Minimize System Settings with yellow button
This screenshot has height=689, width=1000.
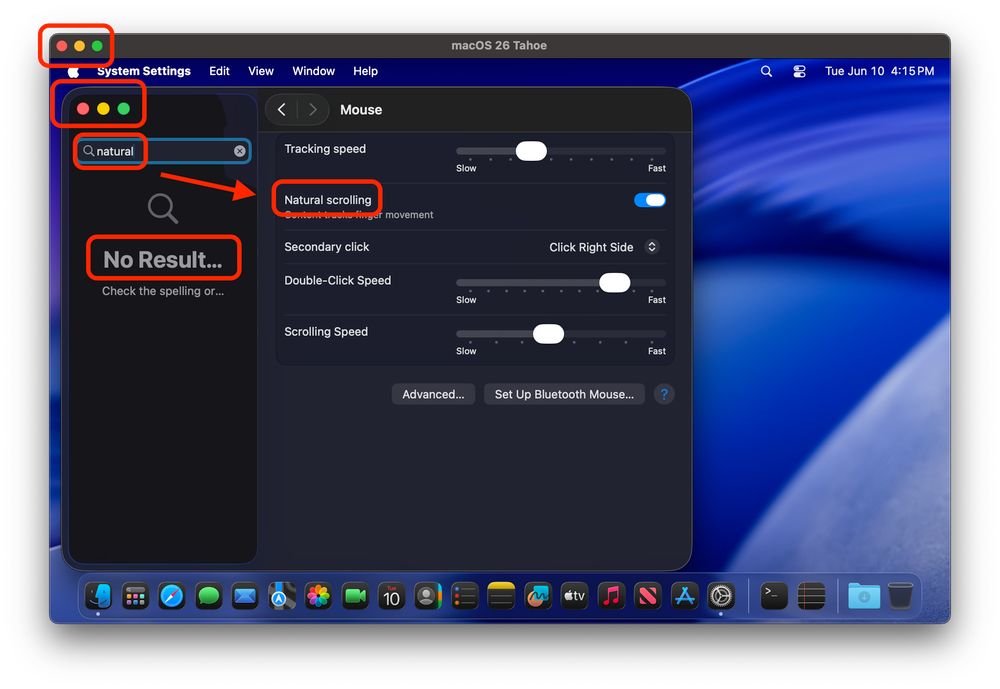103,108
